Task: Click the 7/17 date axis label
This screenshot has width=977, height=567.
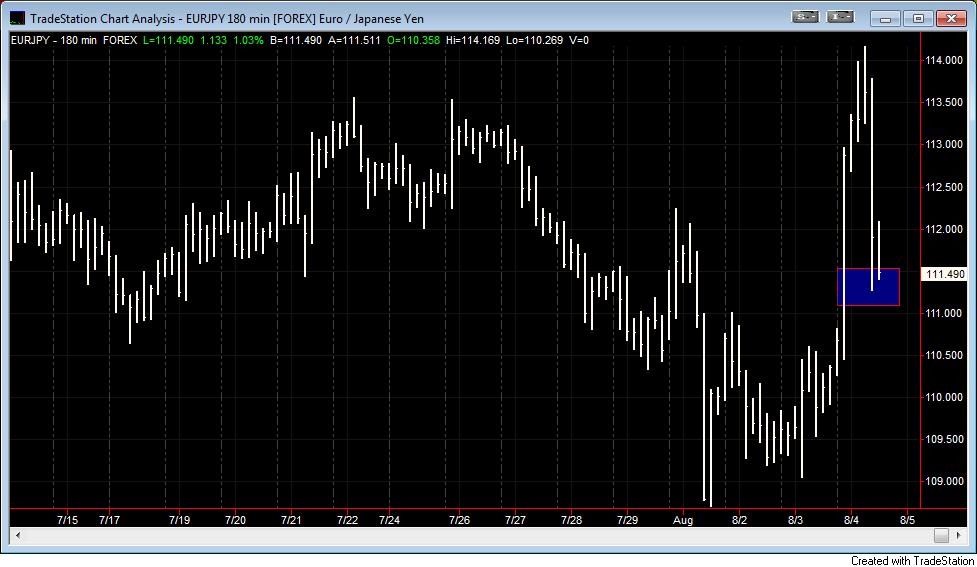Action: 110,520
